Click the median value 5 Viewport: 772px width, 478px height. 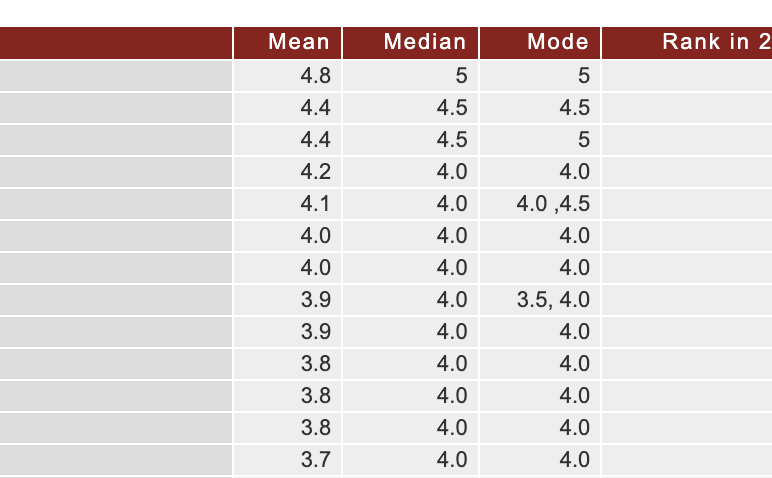(460, 76)
